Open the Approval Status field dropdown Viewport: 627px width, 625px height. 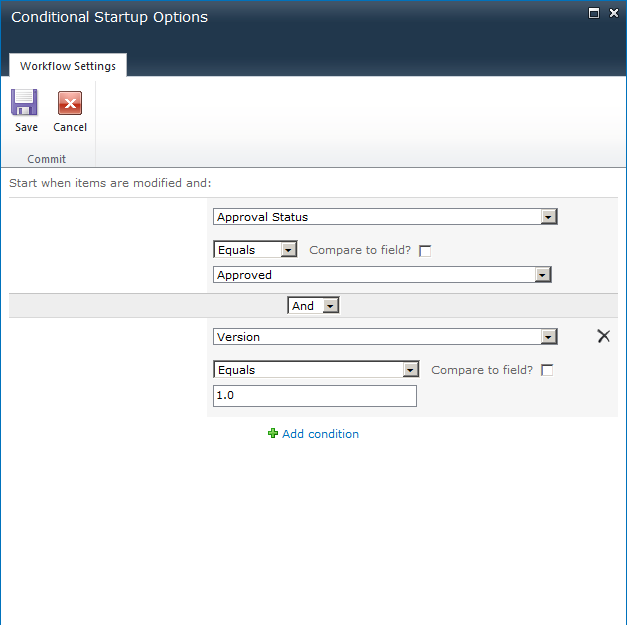tap(385, 217)
